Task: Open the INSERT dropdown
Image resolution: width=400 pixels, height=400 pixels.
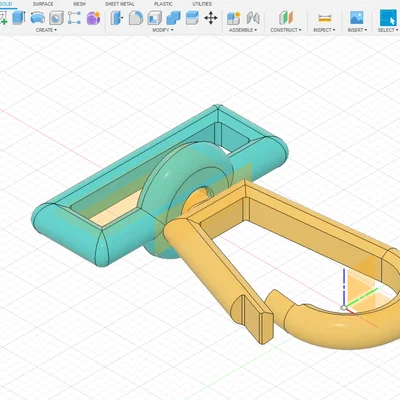Action: pyautogui.click(x=357, y=30)
